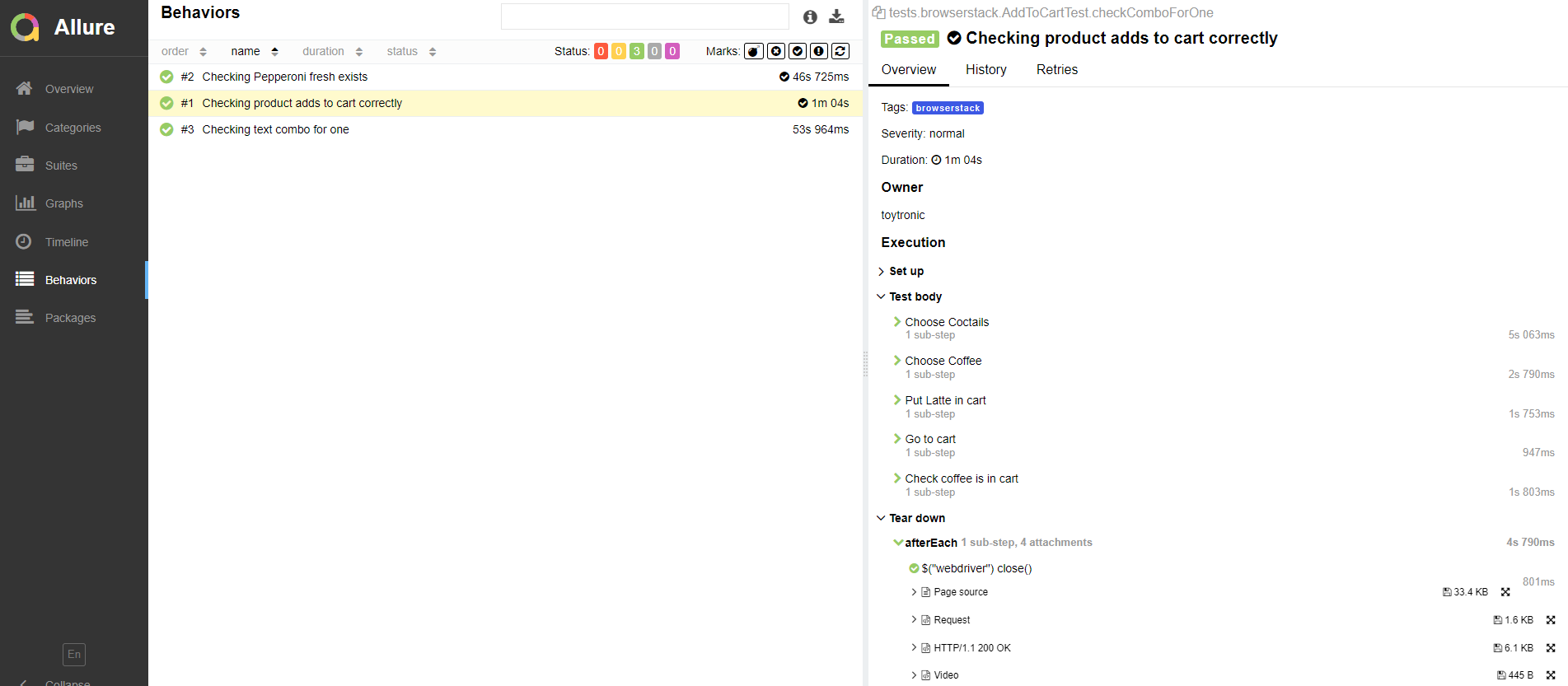This screenshot has height=686, width=1568.
Task: Toggle the new failed mark filter
Action: (776, 51)
